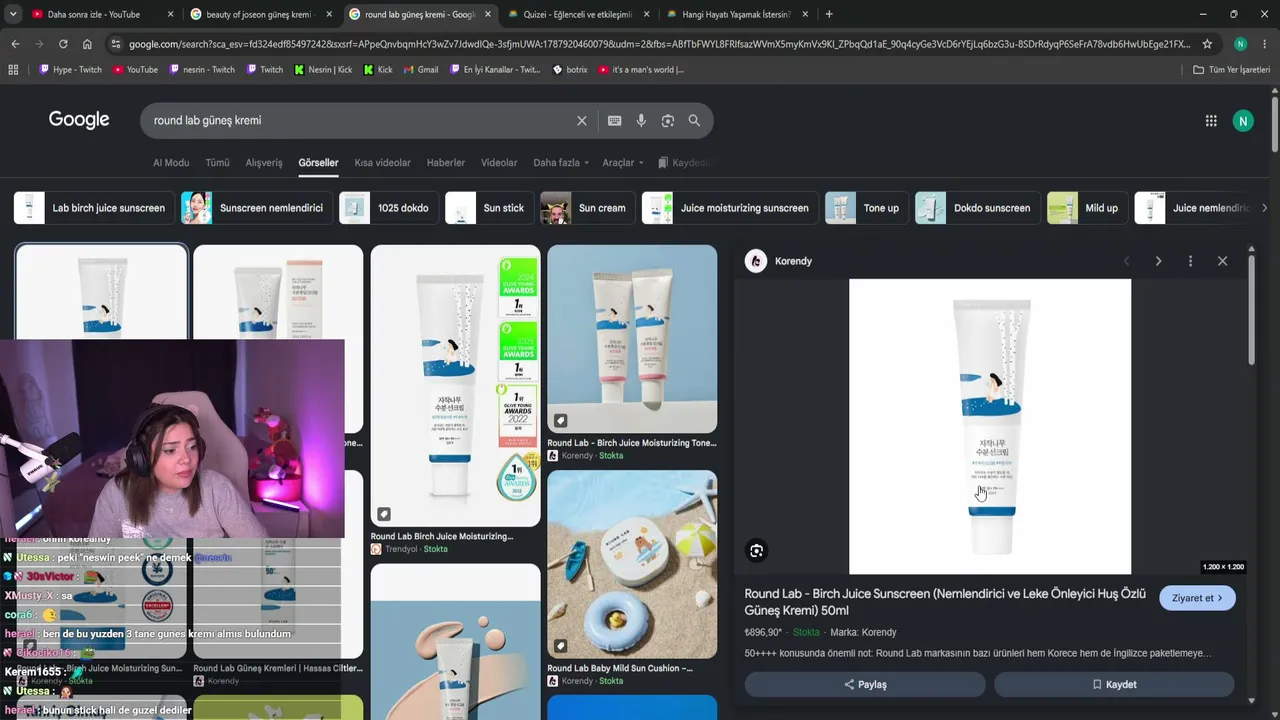The height and width of the screenshot is (720, 1280).
Task: Open the Google apps grid
Action: pos(1211,121)
